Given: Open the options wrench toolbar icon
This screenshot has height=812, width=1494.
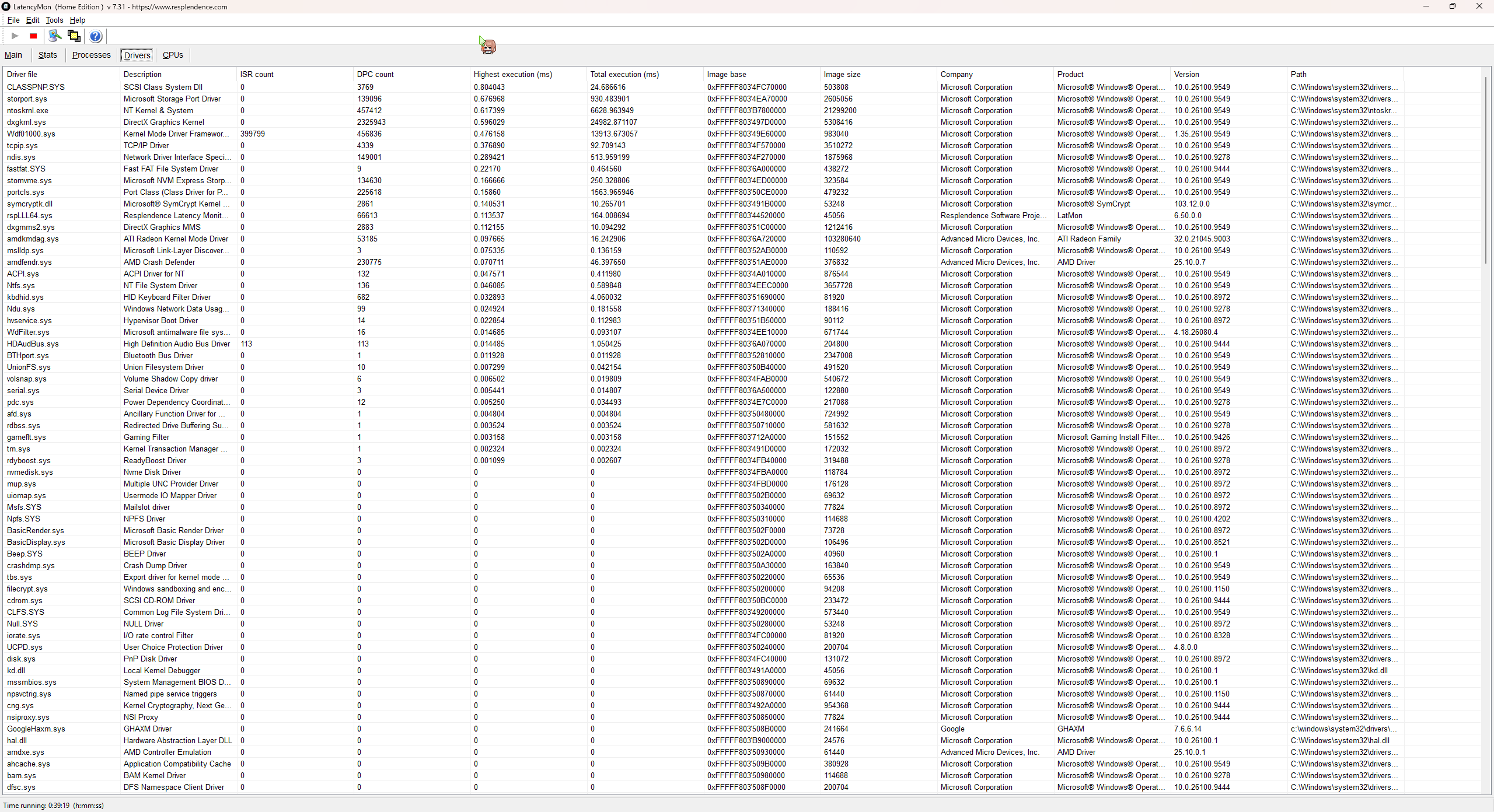Looking at the screenshot, I should click(x=55, y=36).
